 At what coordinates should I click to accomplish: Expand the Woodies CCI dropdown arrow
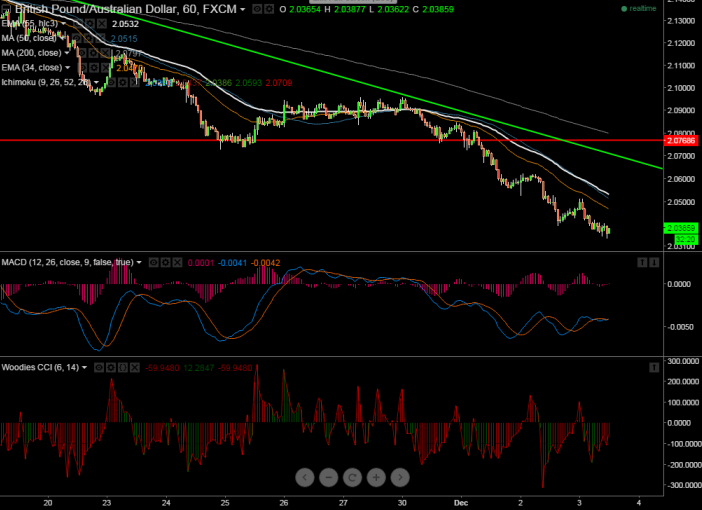84,368
